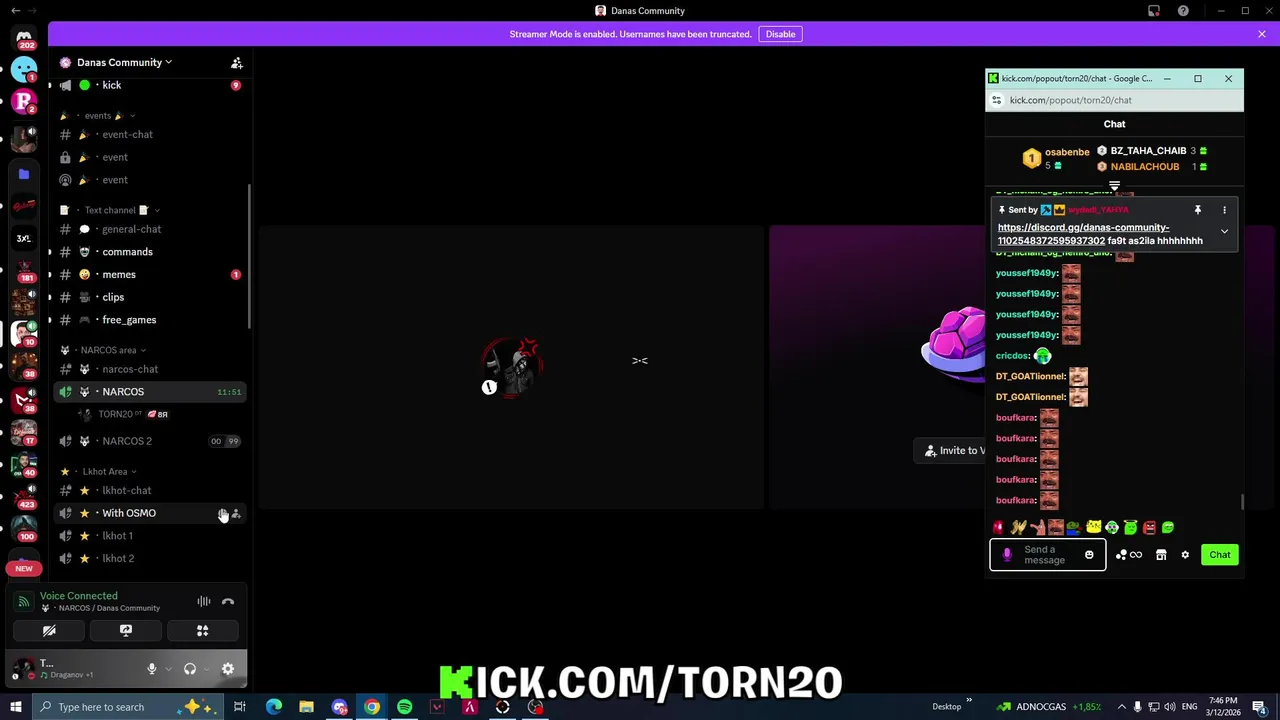Unpin the pinned message in Kick chat
The width and height of the screenshot is (1280, 720).
pos(1197,210)
